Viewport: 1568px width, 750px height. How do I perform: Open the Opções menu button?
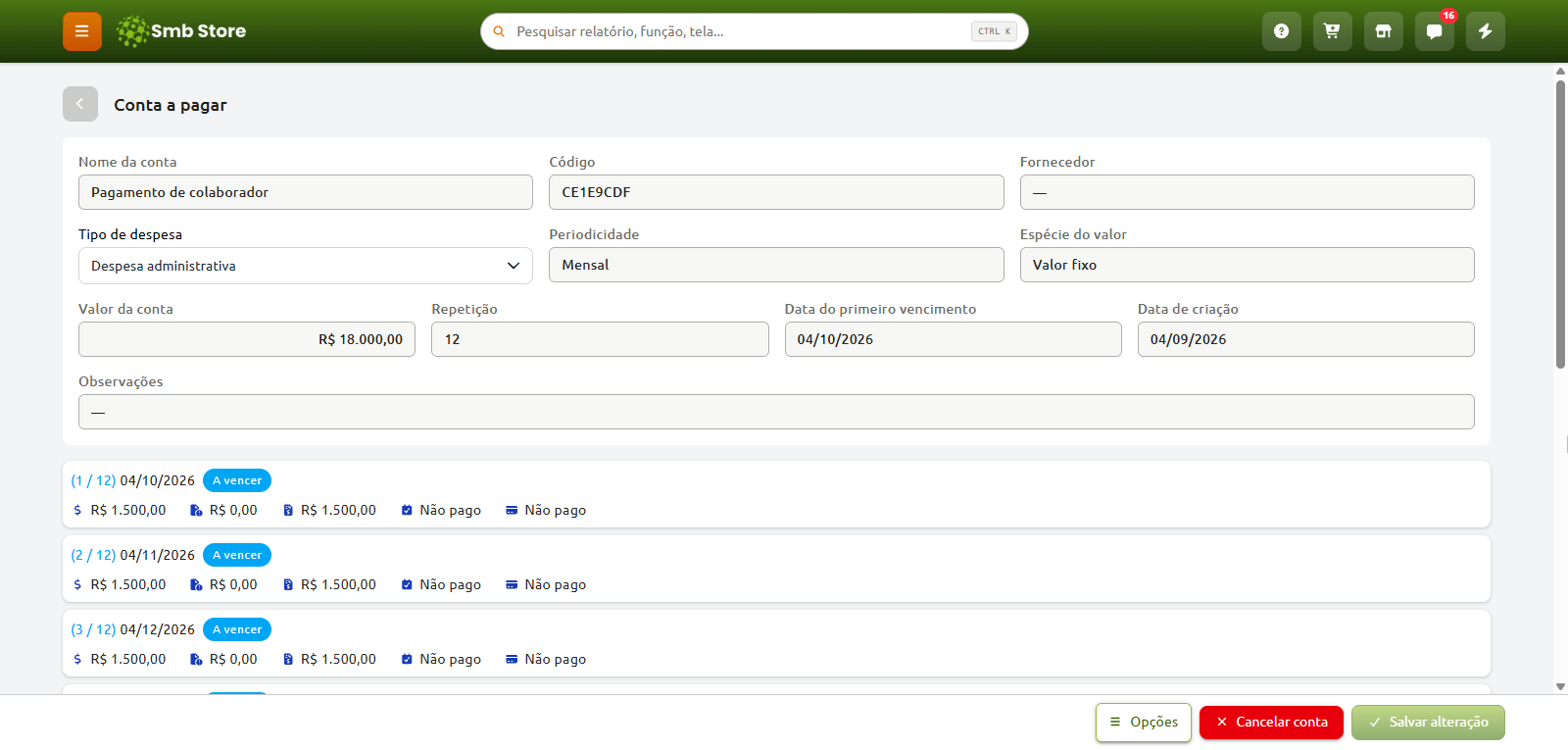tap(1144, 723)
